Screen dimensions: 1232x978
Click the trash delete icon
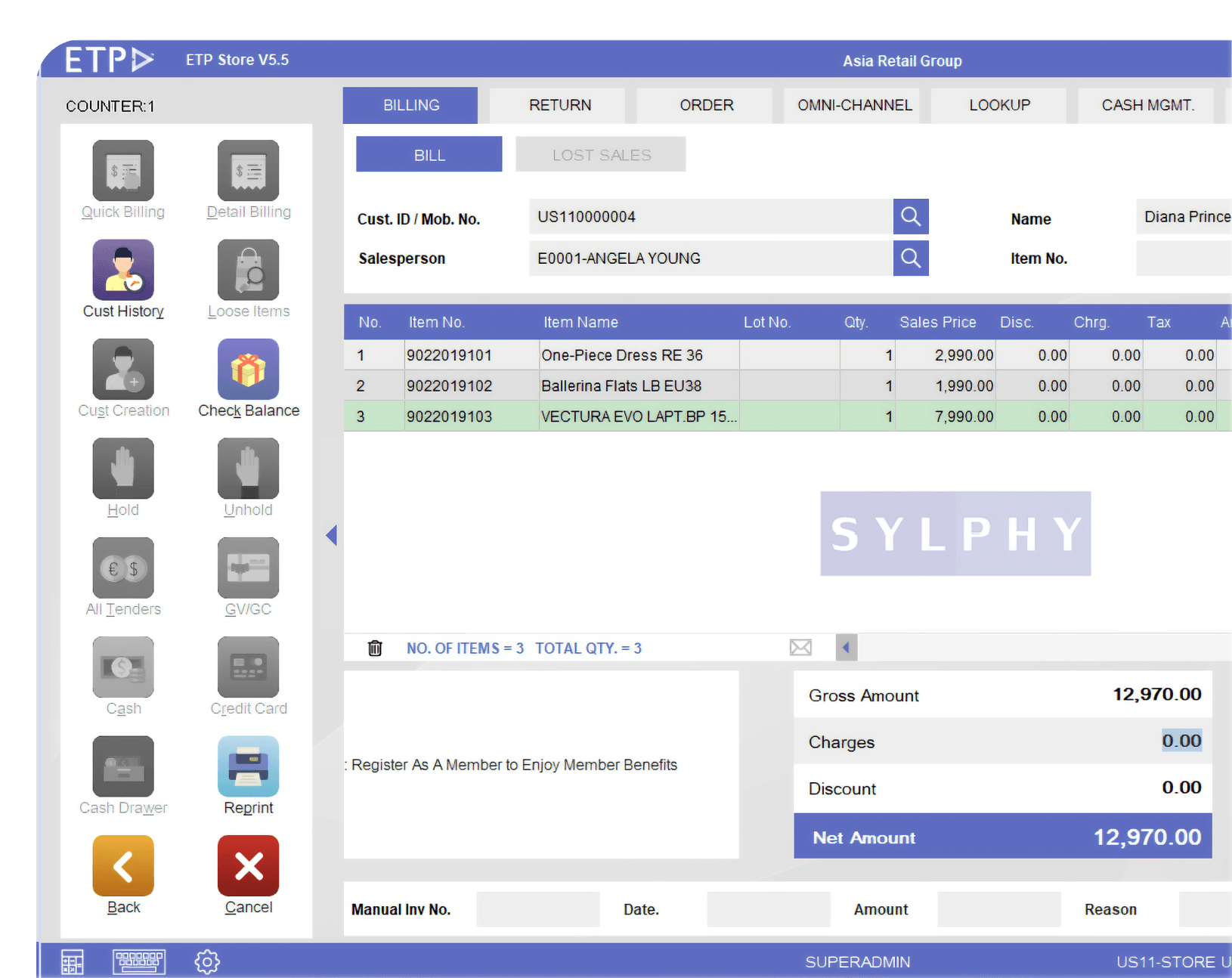(x=375, y=648)
